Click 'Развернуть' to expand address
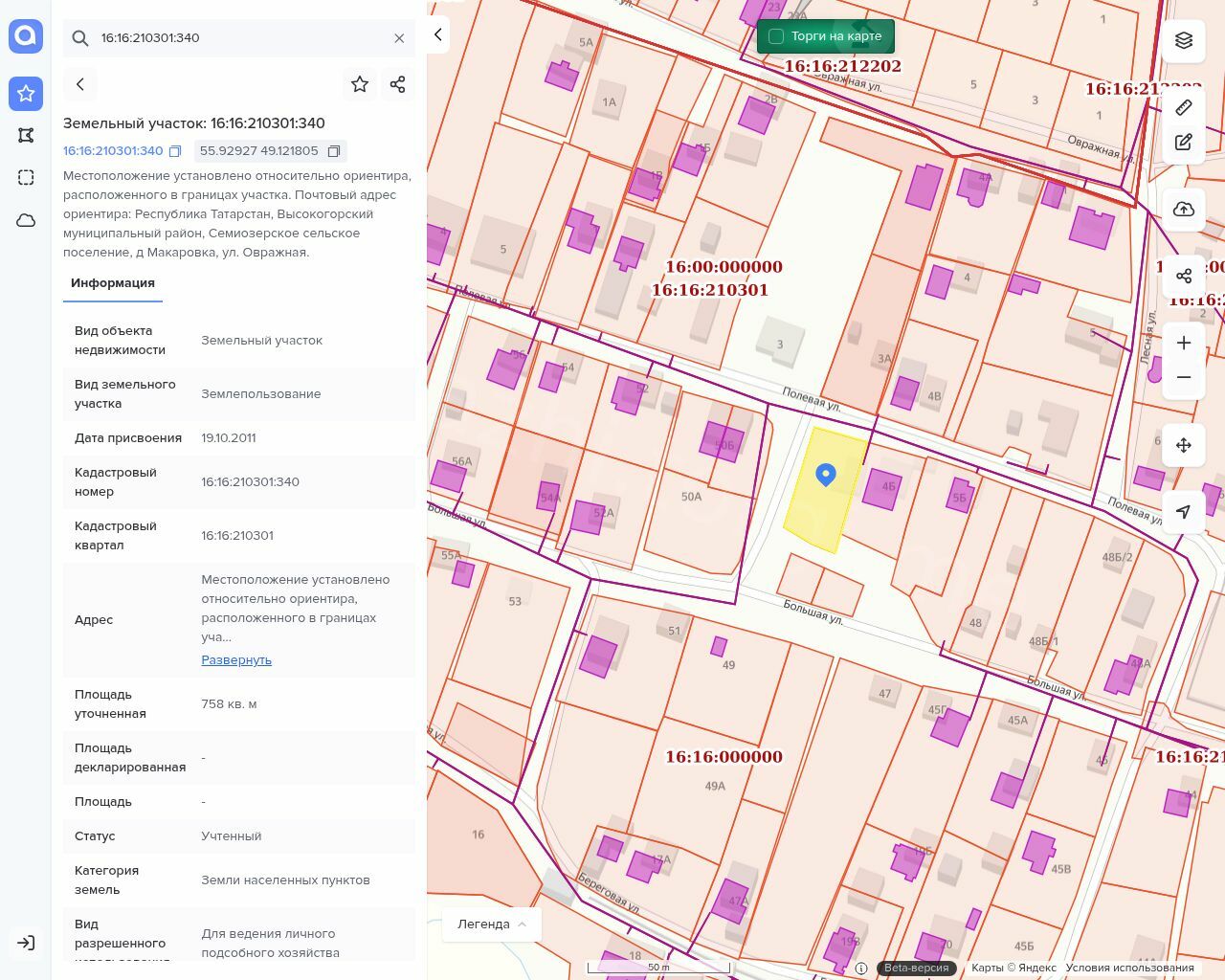 click(x=236, y=660)
